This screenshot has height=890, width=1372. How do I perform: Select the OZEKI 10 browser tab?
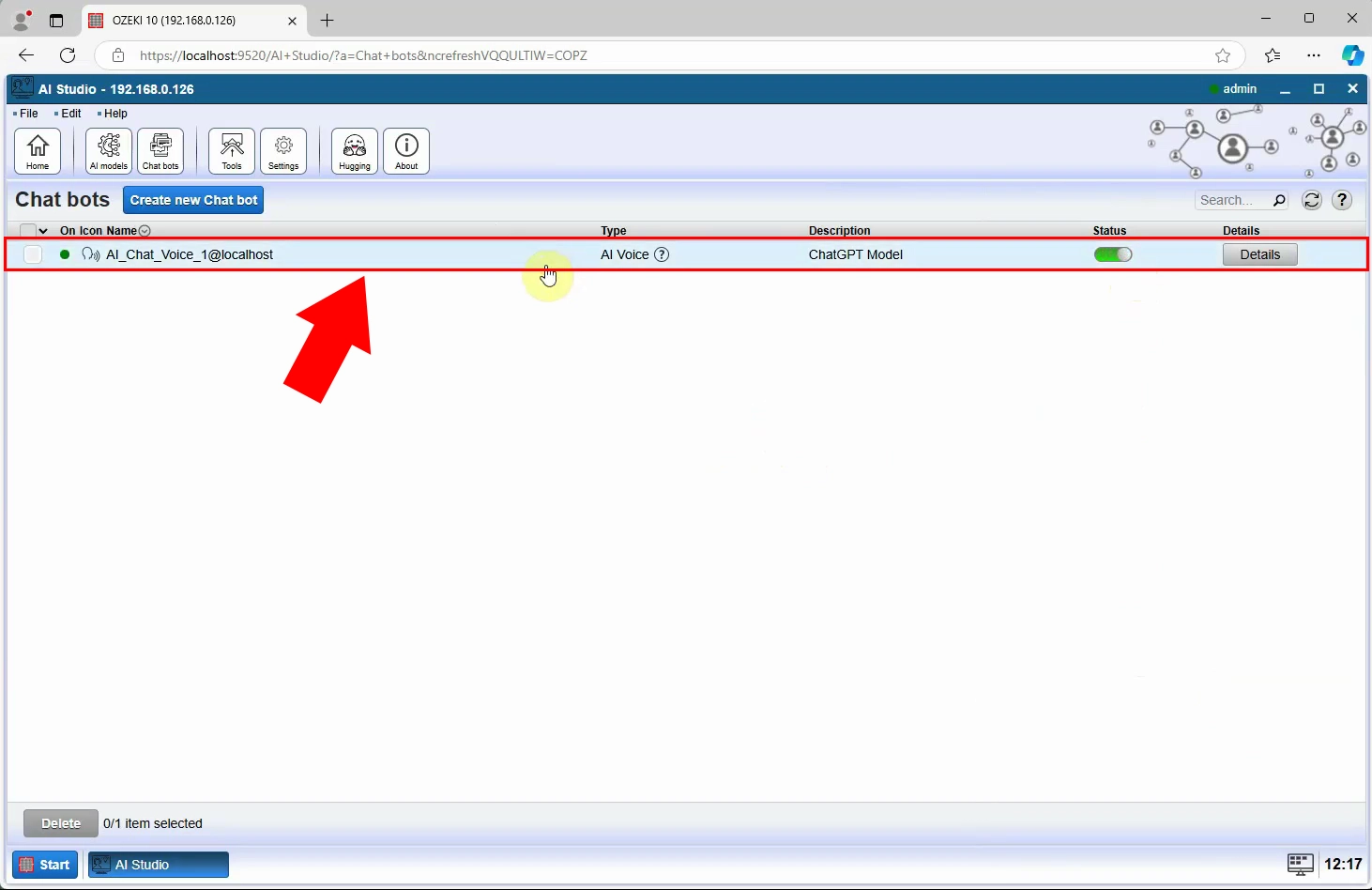pyautogui.click(x=193, y=20)
